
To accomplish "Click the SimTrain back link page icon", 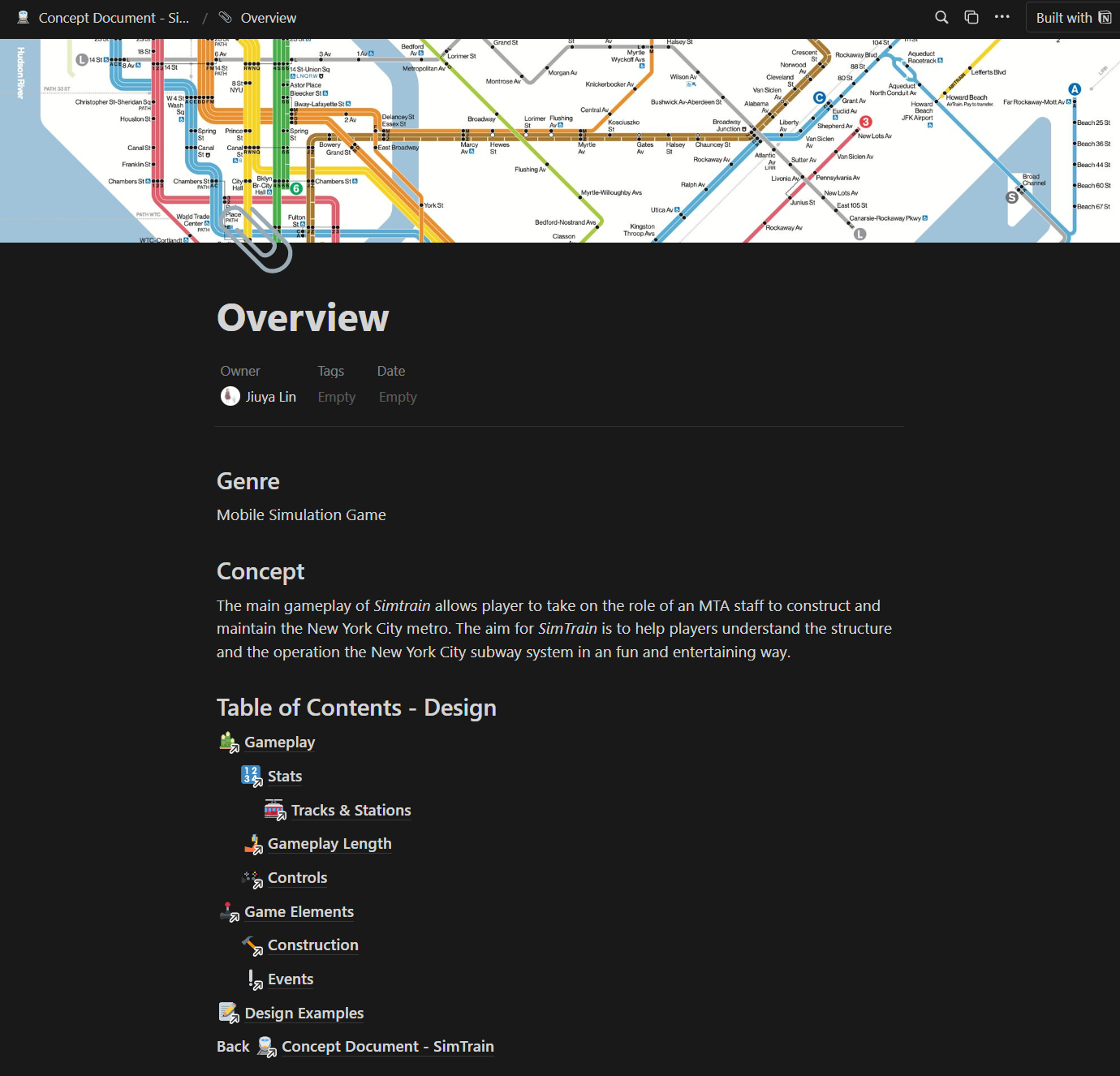I will point(267,1047).
